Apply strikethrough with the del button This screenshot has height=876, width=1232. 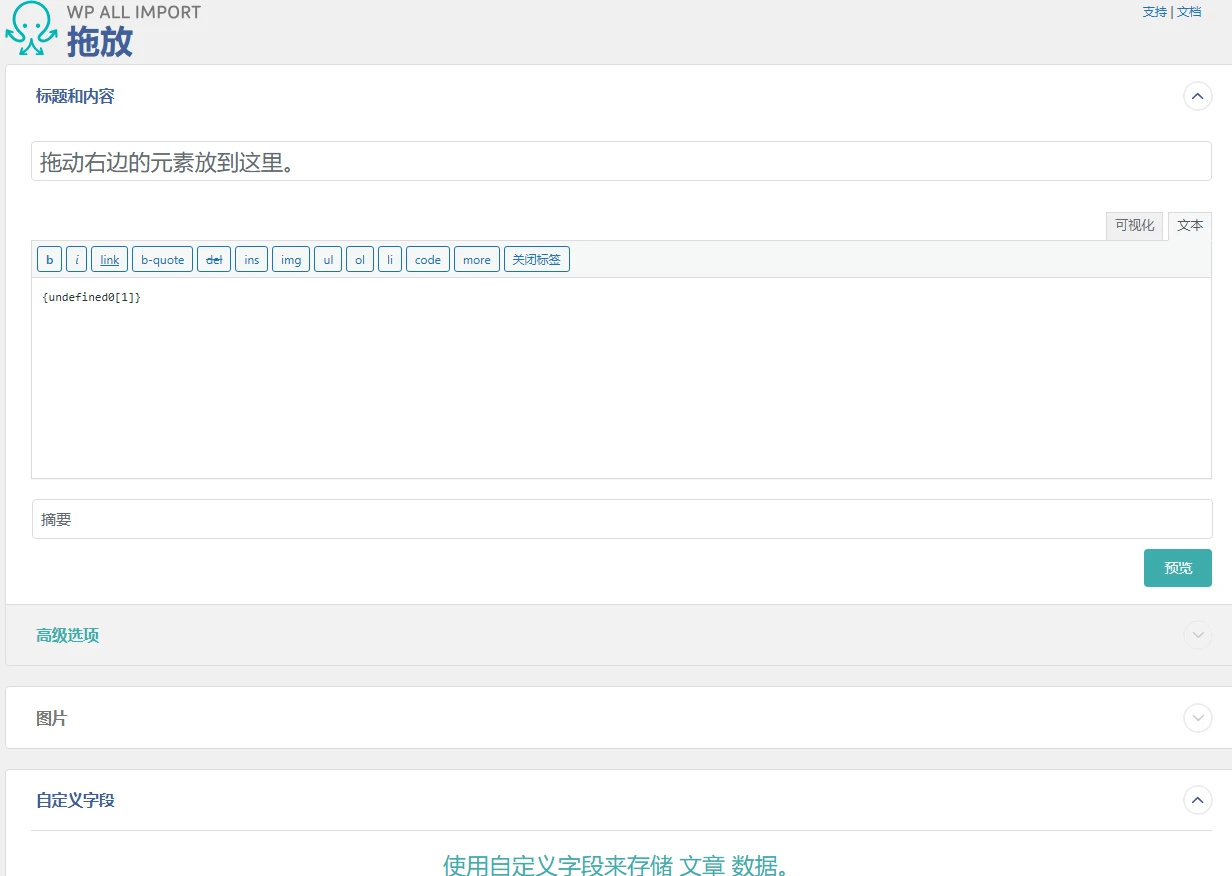[x=214, y=259]
